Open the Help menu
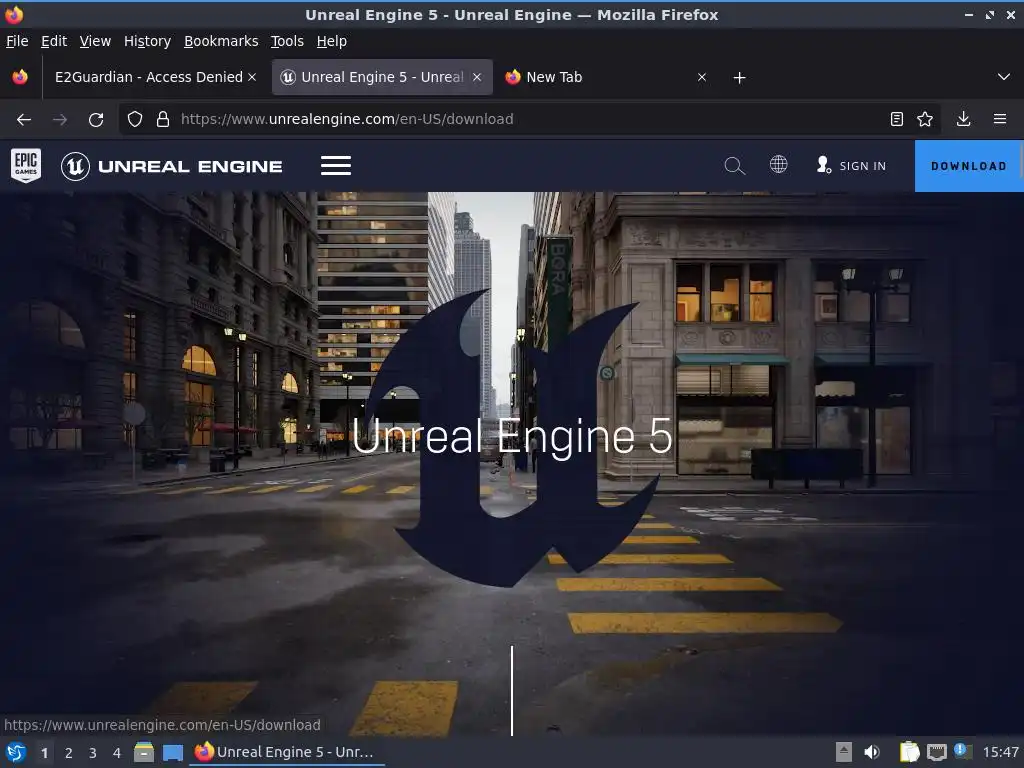This screenshot has width=1024, height=768. [332, 41]
